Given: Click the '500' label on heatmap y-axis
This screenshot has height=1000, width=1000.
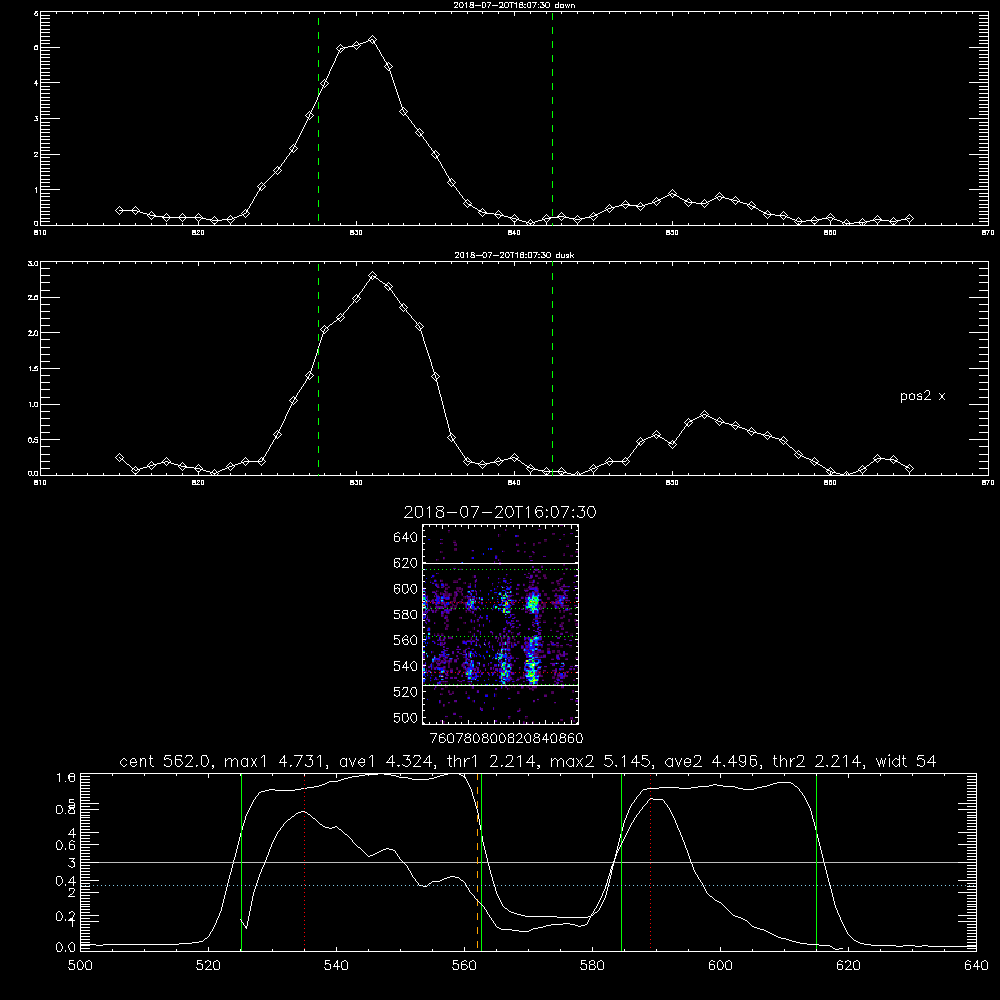Looking at the screenshot, I should click(406, 717).
